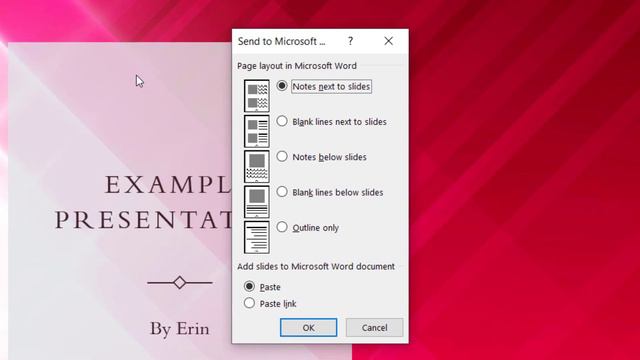Click the Blank lines next to slides layout icon
Viewport: 640px width, 360px height.
pyautogui.click(x=257, y=131)
